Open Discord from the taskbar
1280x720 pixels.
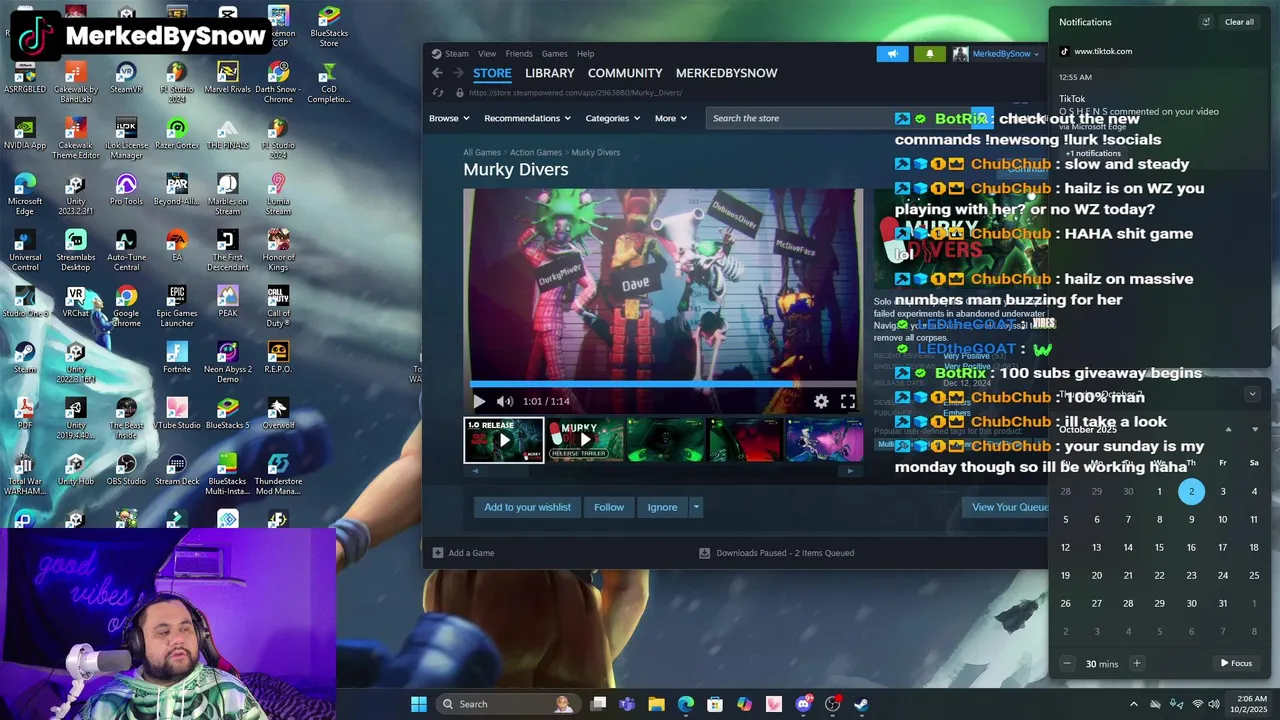tap(803, 704)
